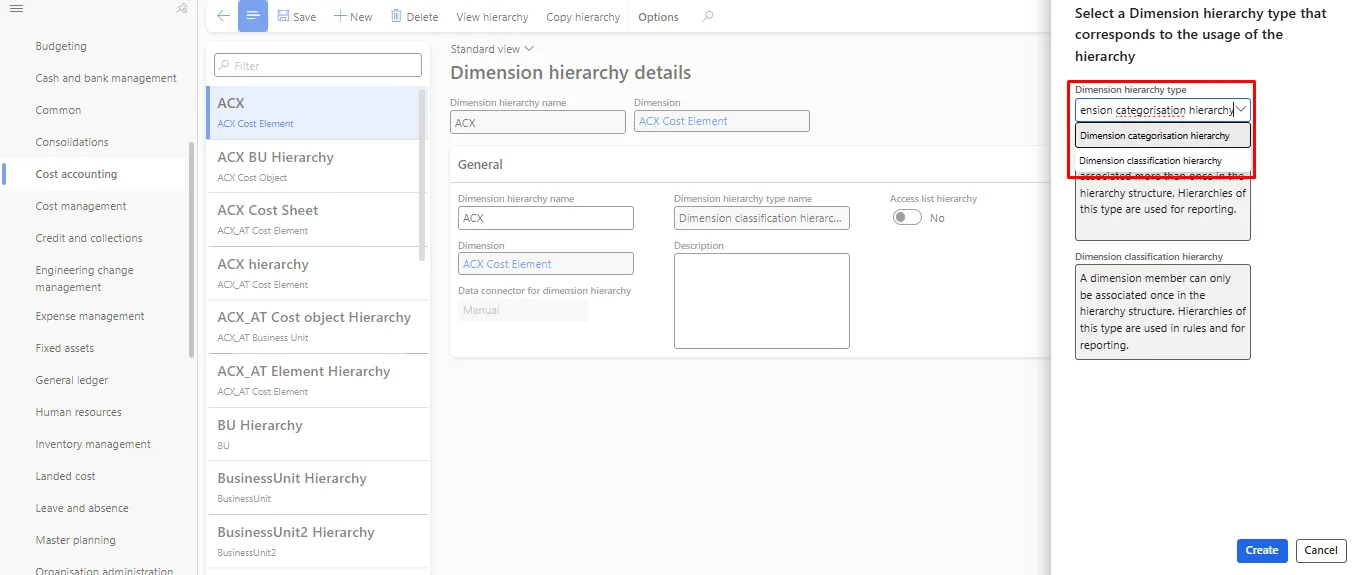The height and width of the screenshot is (575, 1362).
Task: Click Data connector Manual field
Action: click(x=523, y=310)
